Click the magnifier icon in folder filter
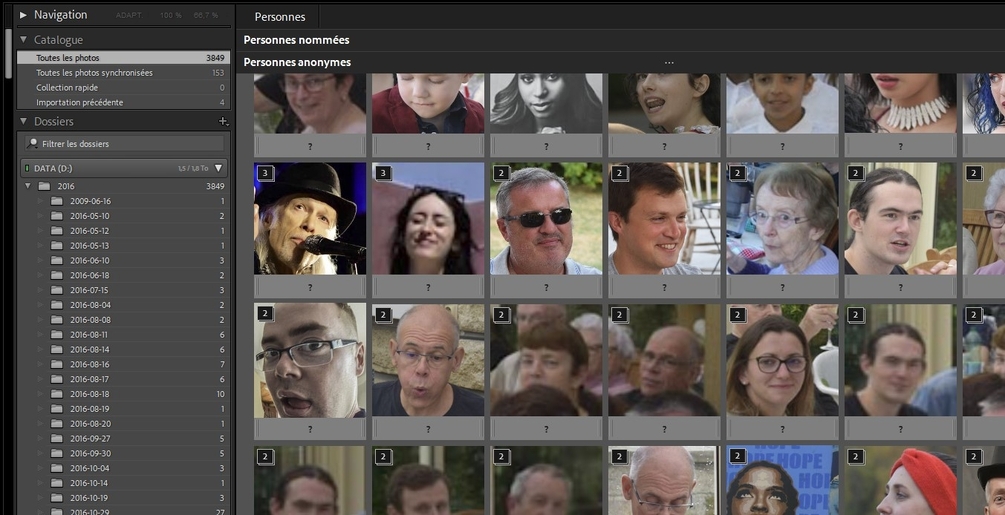The image size is (1005, 515). [x=34, y=144]
